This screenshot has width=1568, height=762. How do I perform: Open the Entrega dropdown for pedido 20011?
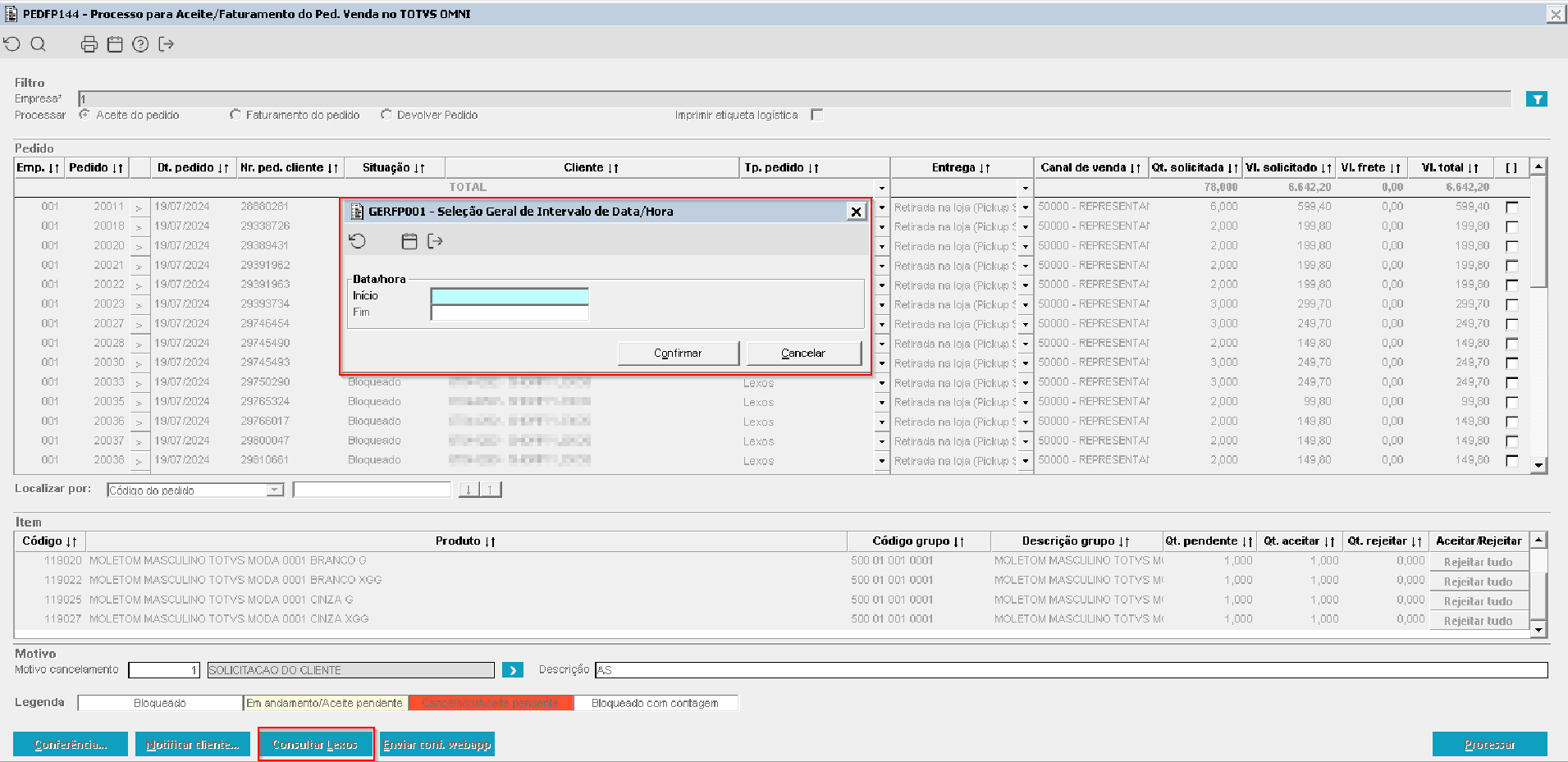coord(1026,208)
